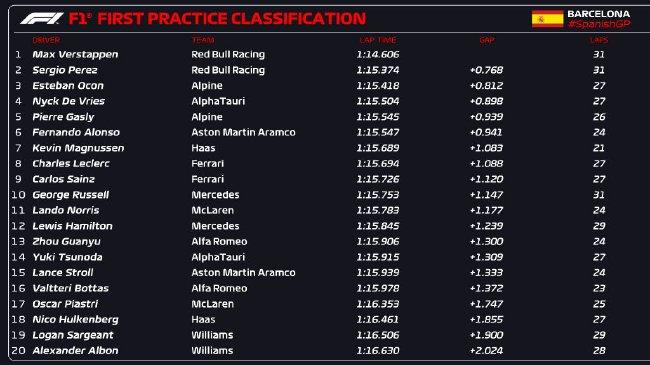Click Oscar Piastri's gap +1.747
The image size is (650, 365).
[x=486, y=304]
